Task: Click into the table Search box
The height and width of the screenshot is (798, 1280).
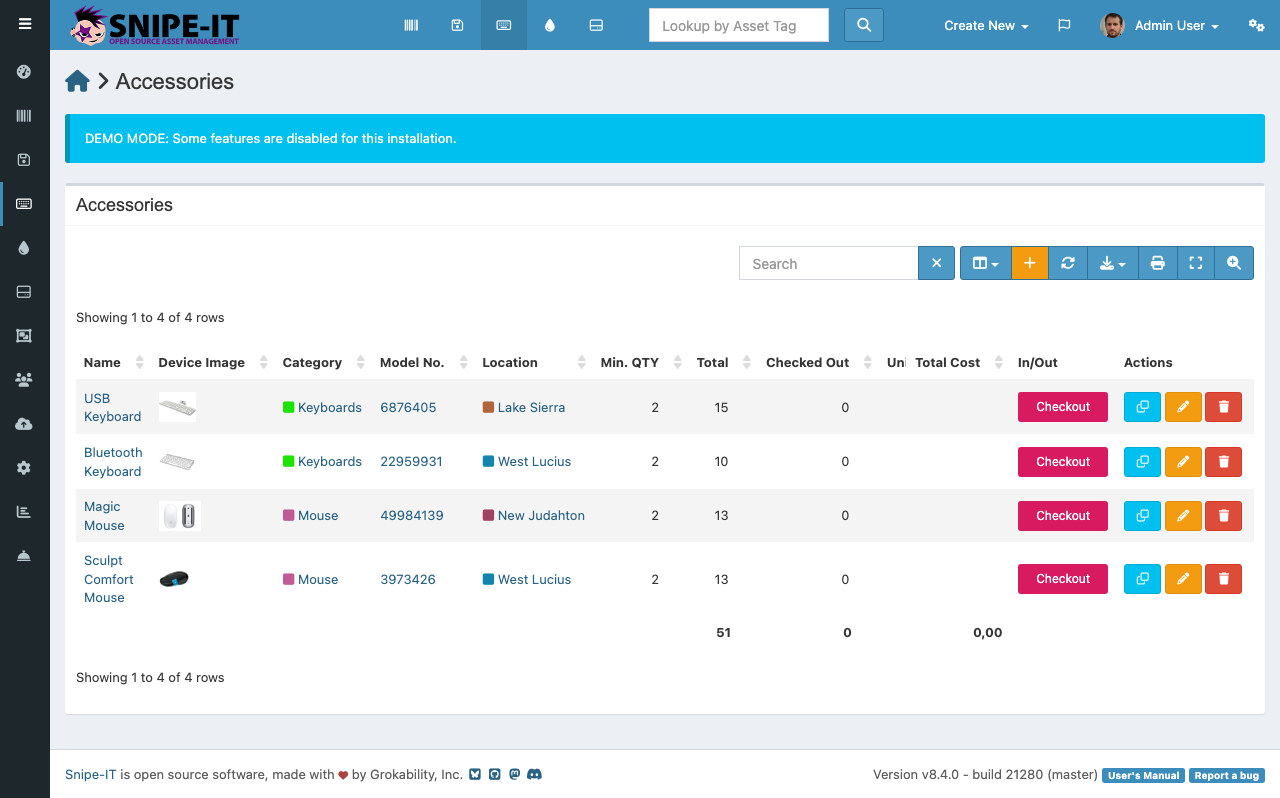Action: point(829,263)
